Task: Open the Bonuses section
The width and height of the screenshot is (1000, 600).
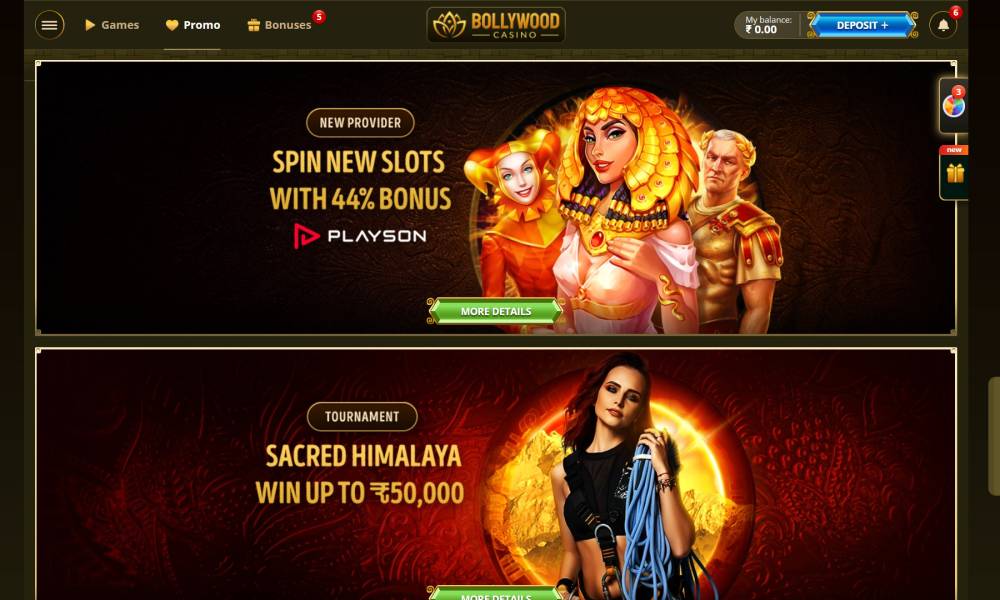Action: [x=279, y=25]
